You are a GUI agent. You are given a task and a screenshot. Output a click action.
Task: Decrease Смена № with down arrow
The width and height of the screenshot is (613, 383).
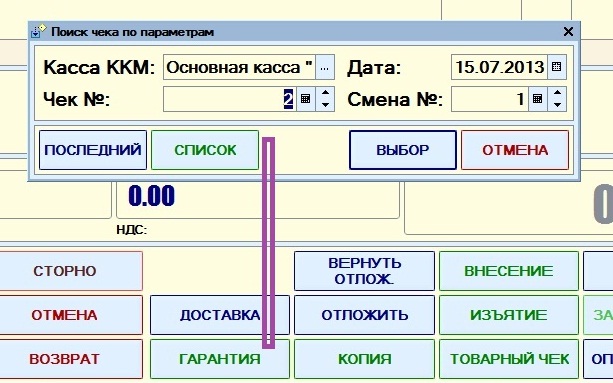point(557,105)
